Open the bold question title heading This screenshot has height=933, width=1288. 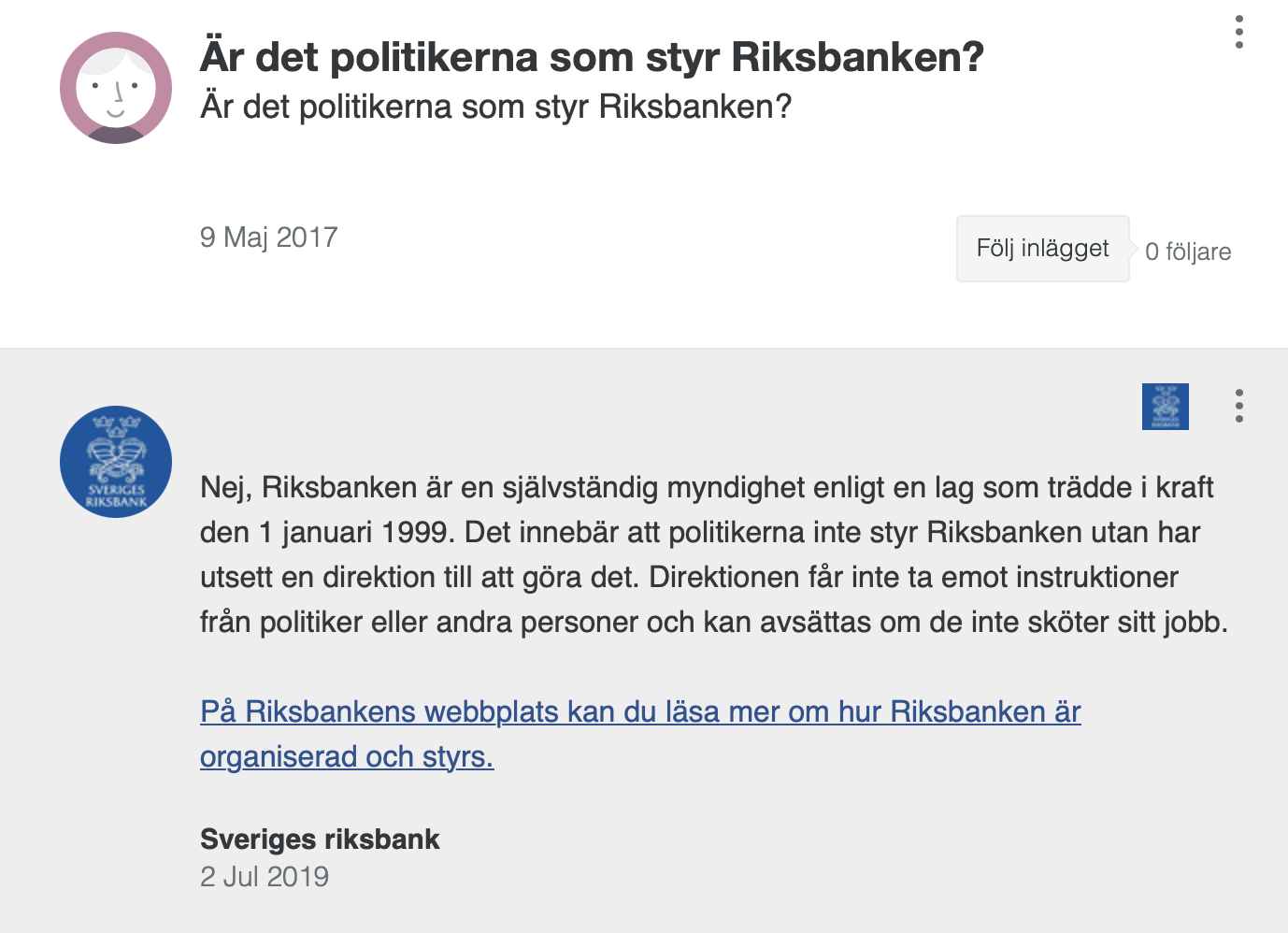tap(592, 57)
